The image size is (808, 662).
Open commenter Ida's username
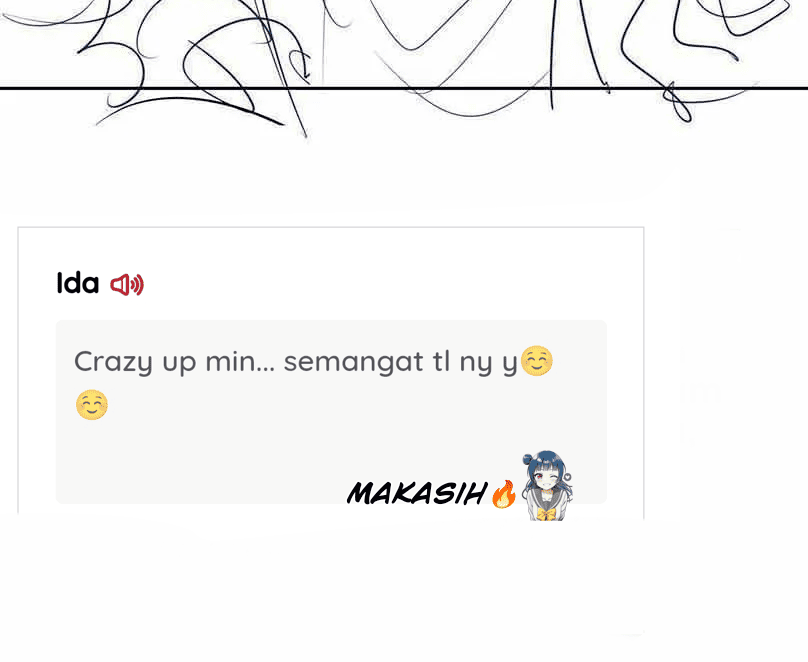pos(77,283)
